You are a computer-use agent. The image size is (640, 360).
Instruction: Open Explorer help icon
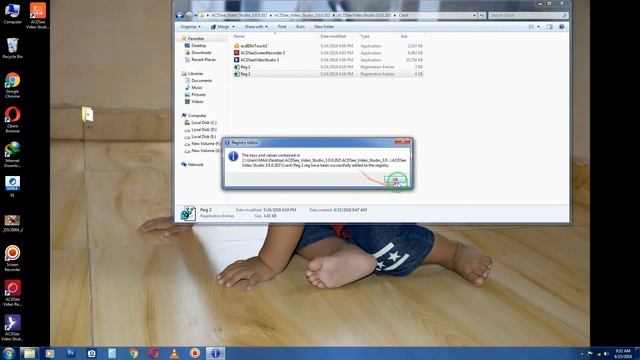tap(562, 27)
